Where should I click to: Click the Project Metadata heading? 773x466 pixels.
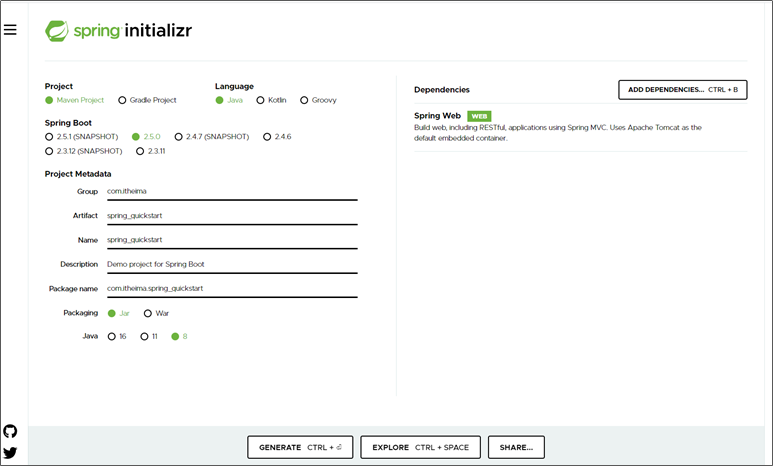click(78, 174)
